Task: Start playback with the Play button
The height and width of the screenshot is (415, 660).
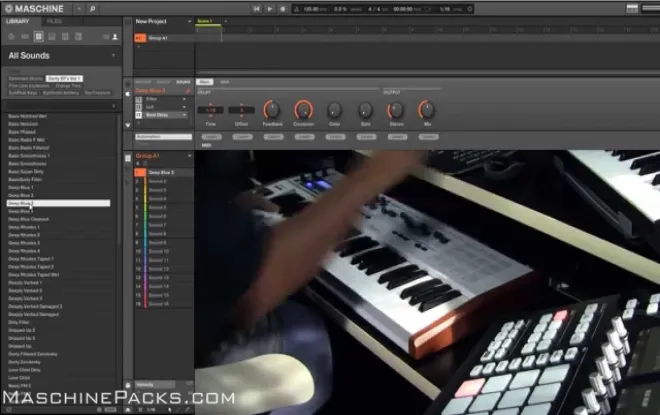Action: pyautogui.click(x=270, y=9)
